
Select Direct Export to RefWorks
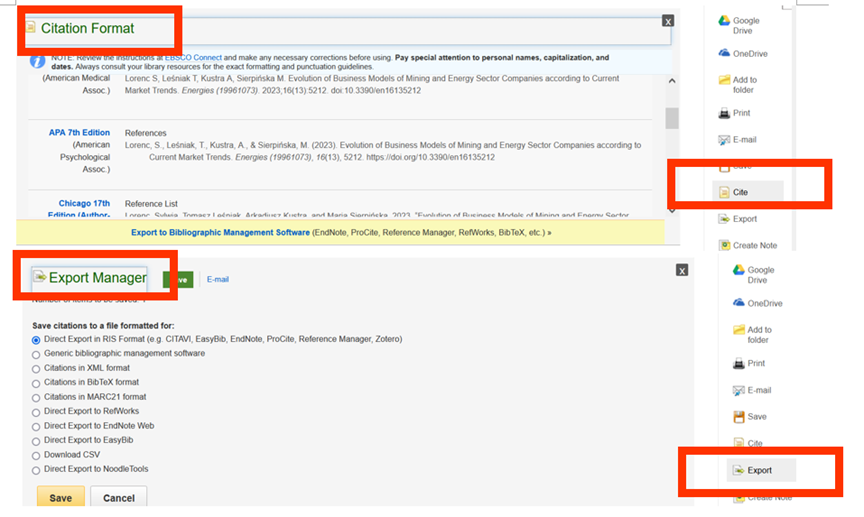click(36, 412)
